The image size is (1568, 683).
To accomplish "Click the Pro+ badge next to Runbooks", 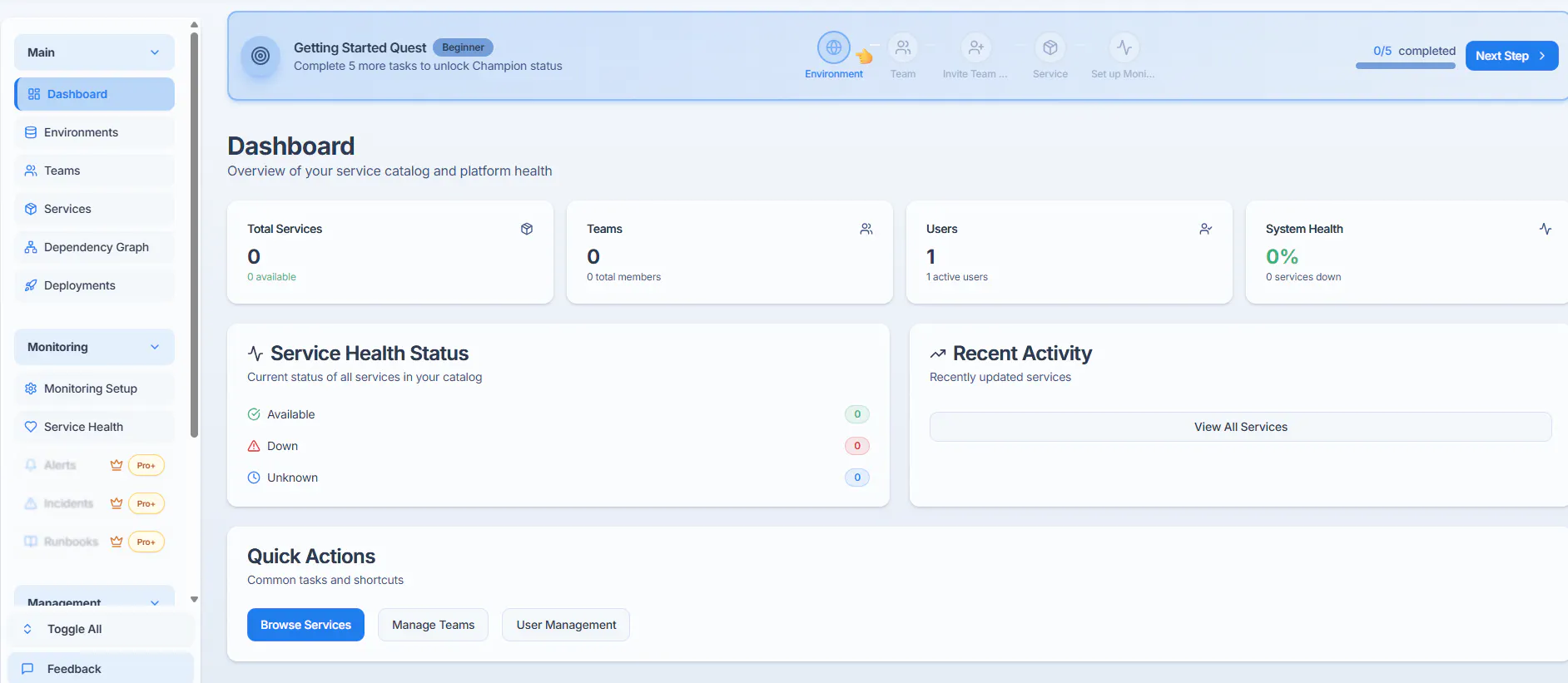I will coord(146,542).
